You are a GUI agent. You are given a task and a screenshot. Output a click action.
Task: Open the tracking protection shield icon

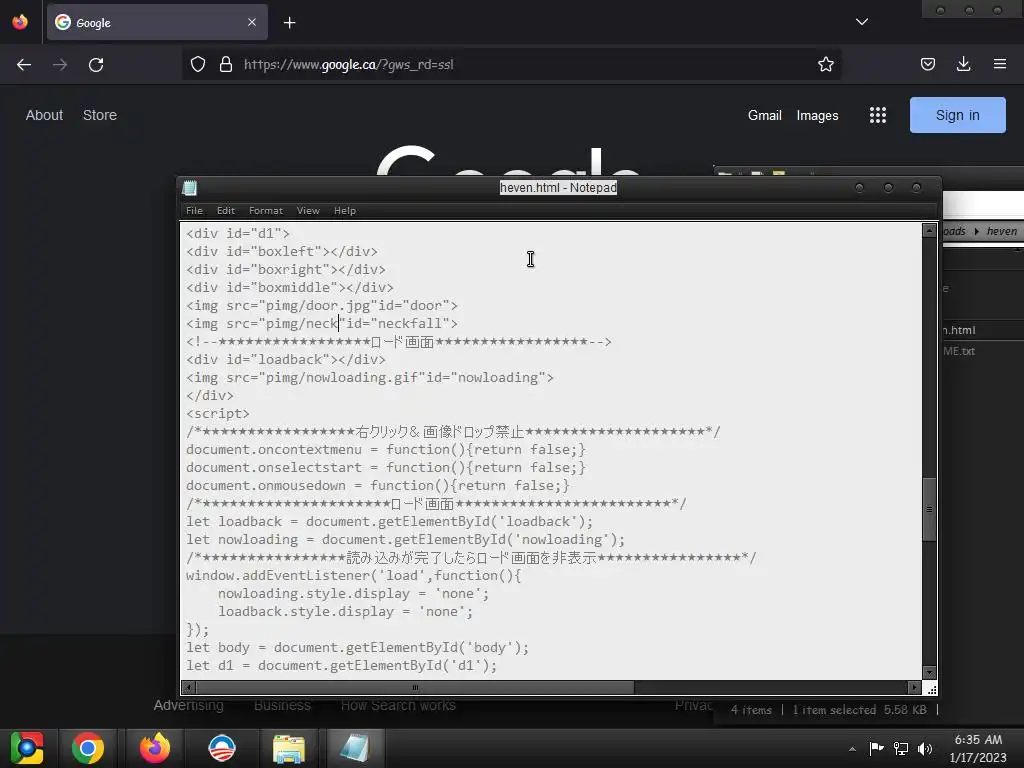198,64
